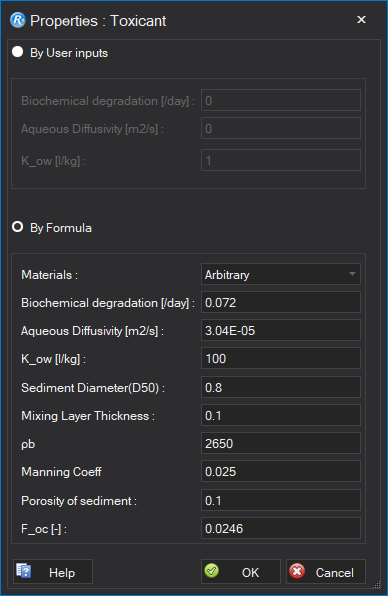
Task: Click Biochemical degradation field with 0.072
Action: pos(280,303)
